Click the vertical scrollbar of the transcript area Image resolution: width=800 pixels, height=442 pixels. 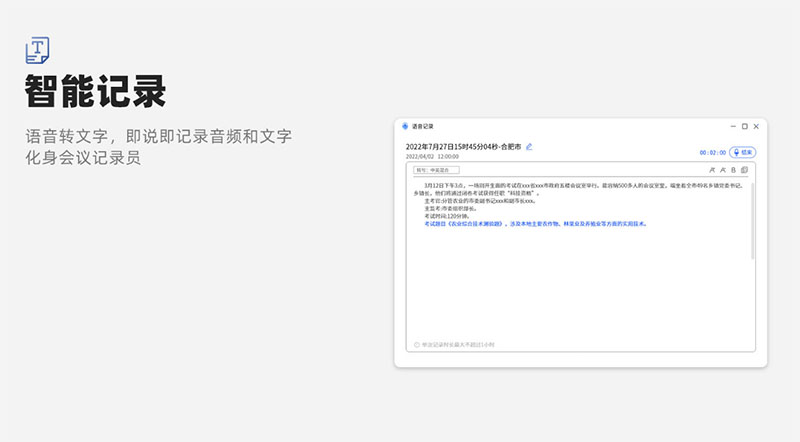pos(752,220)
